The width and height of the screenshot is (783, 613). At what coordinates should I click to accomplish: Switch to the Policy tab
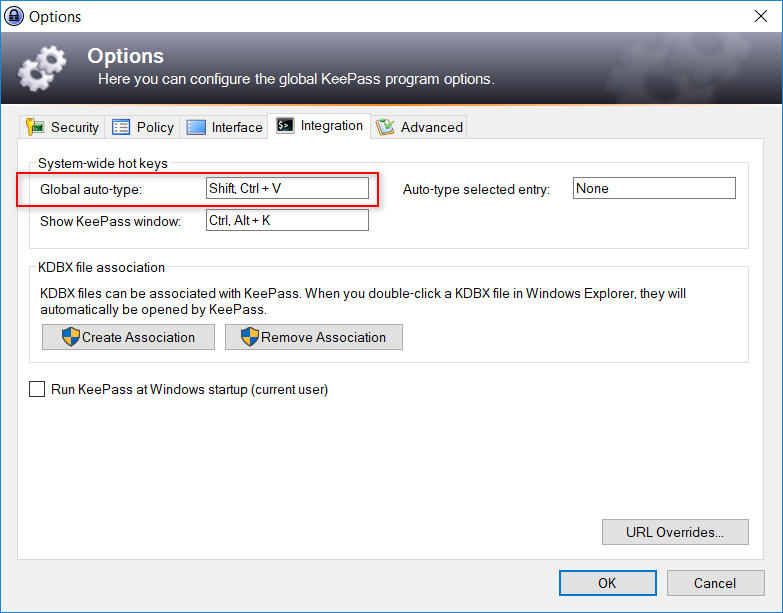[142, 127]
